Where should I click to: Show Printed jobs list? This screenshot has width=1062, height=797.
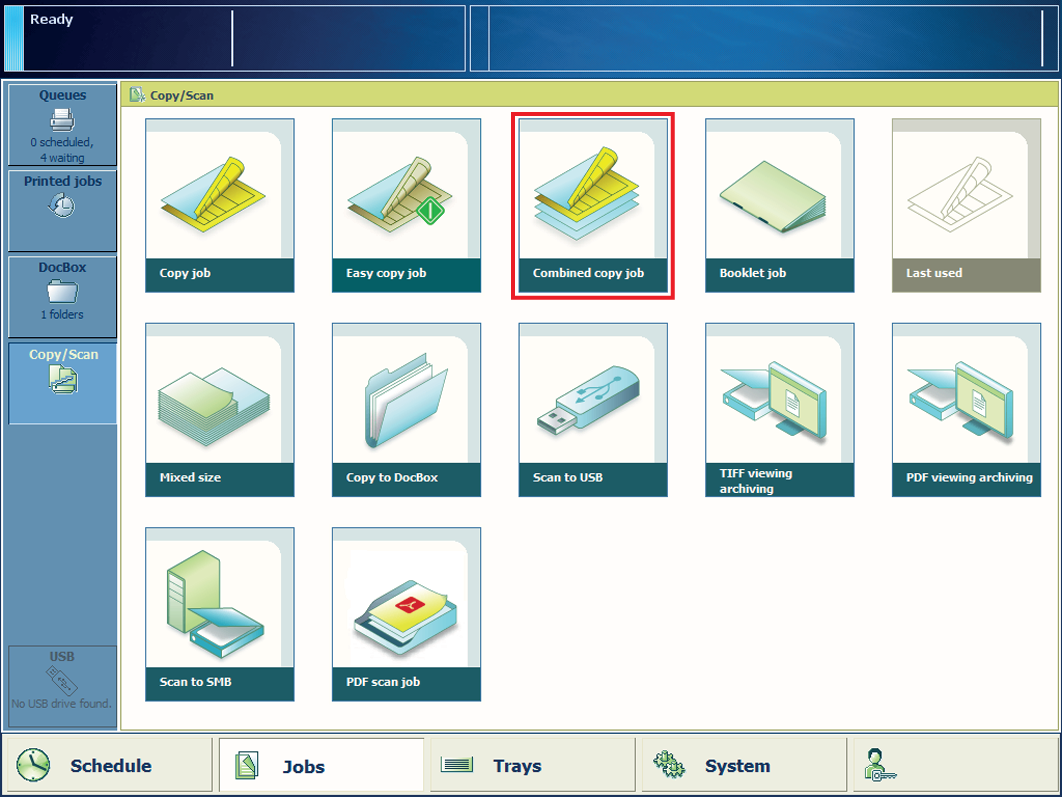(62, 210)
